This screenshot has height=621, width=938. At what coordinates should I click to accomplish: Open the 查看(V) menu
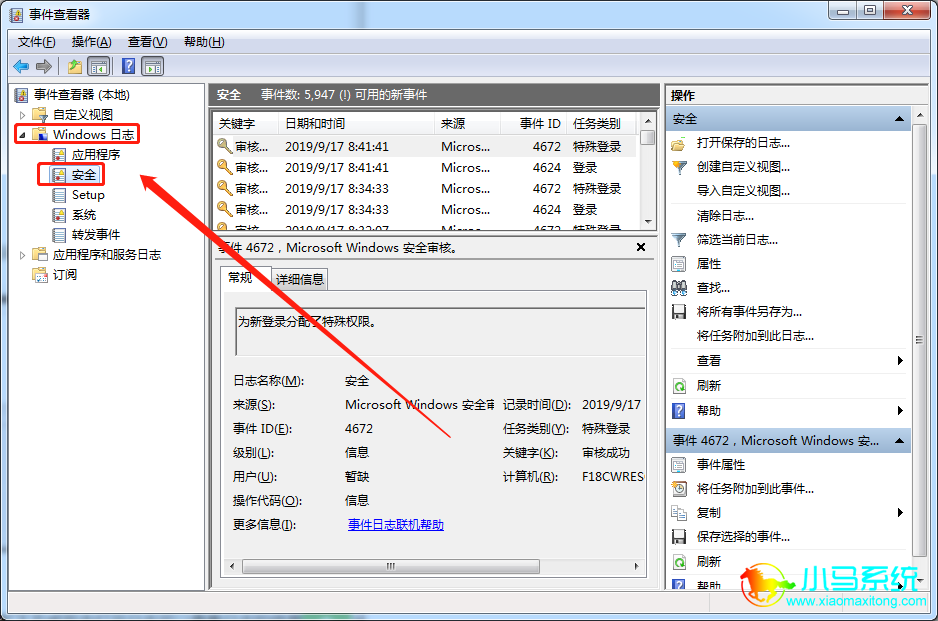147,42
